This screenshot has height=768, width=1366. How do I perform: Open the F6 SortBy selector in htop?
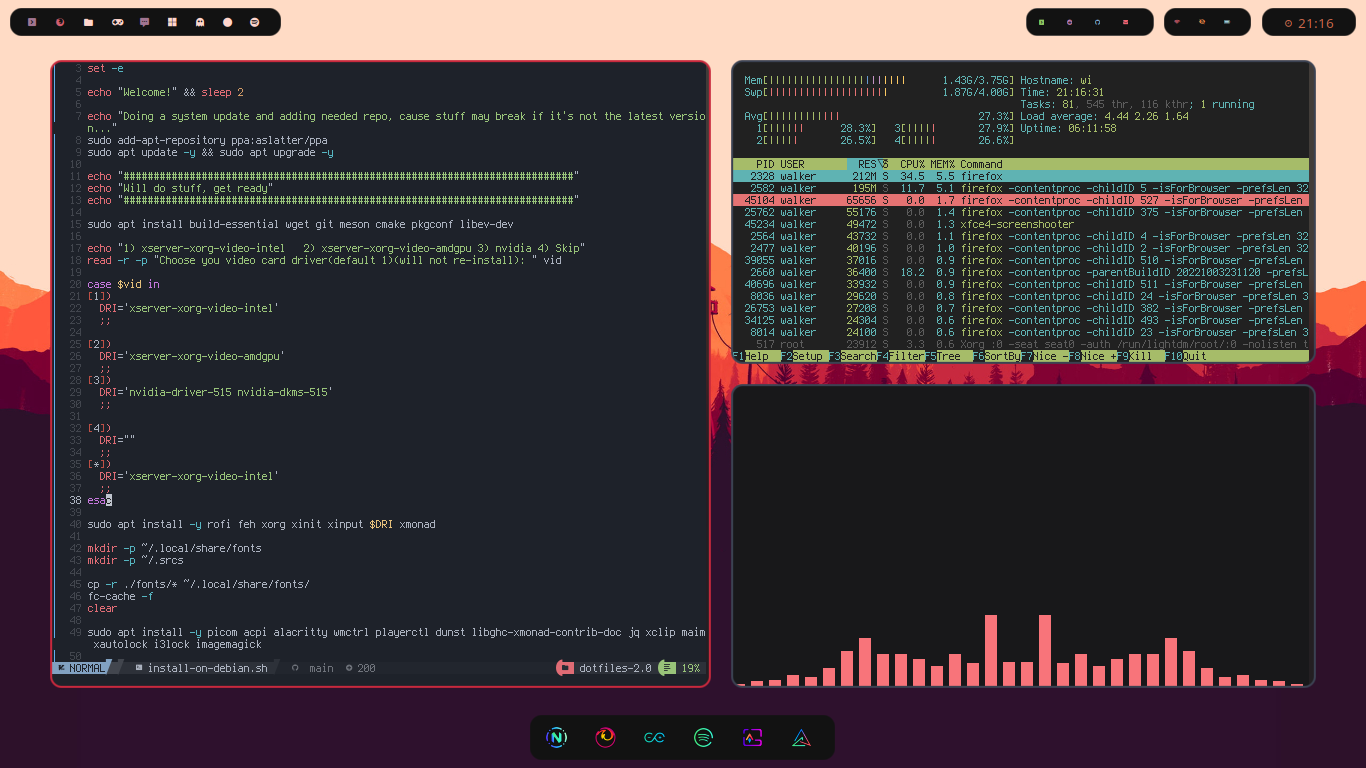(x=996, y=355)
